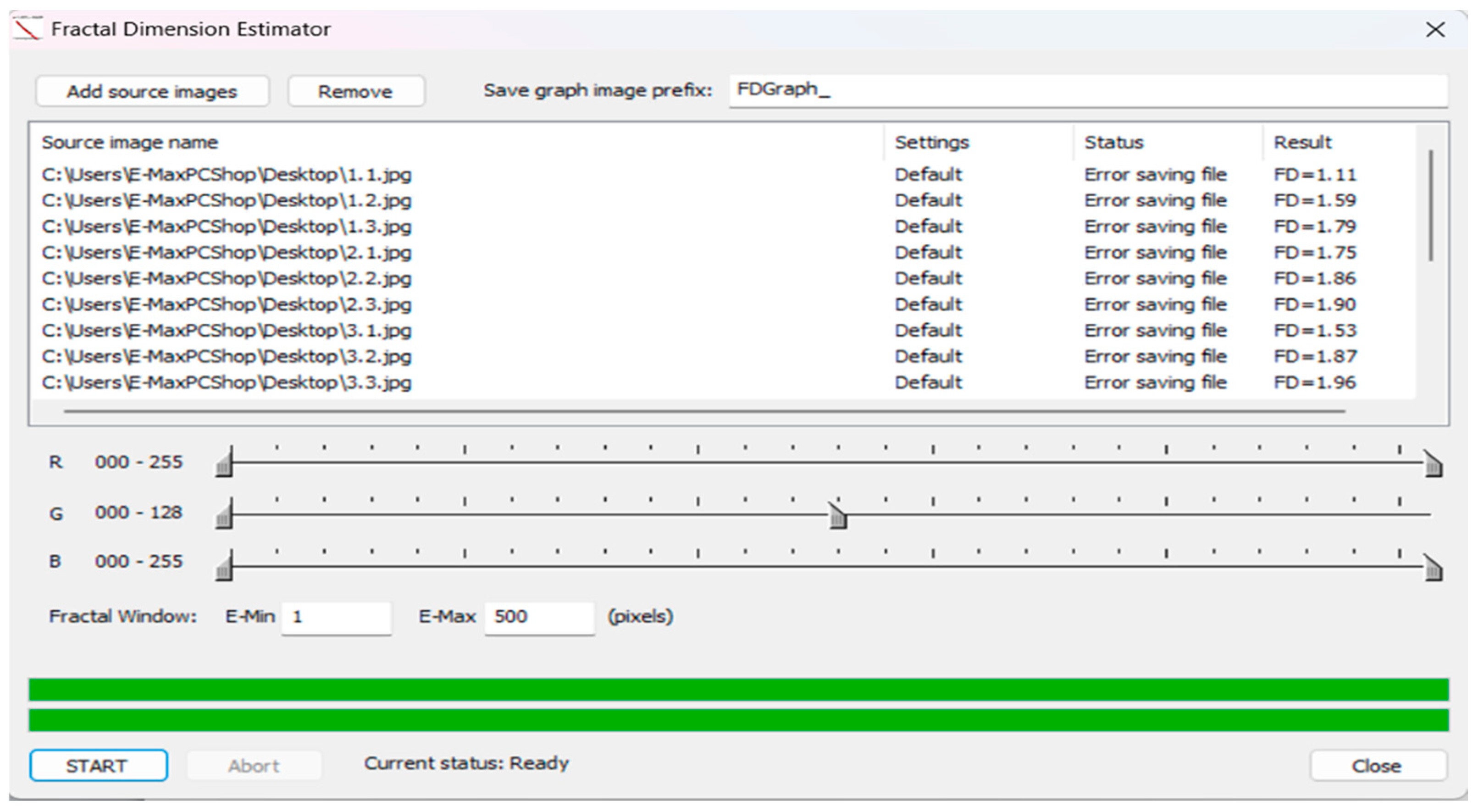This screenshot has width=1478, height=812.
Task: Click the FD=1.11 result value
Action: pos(1315,174)
